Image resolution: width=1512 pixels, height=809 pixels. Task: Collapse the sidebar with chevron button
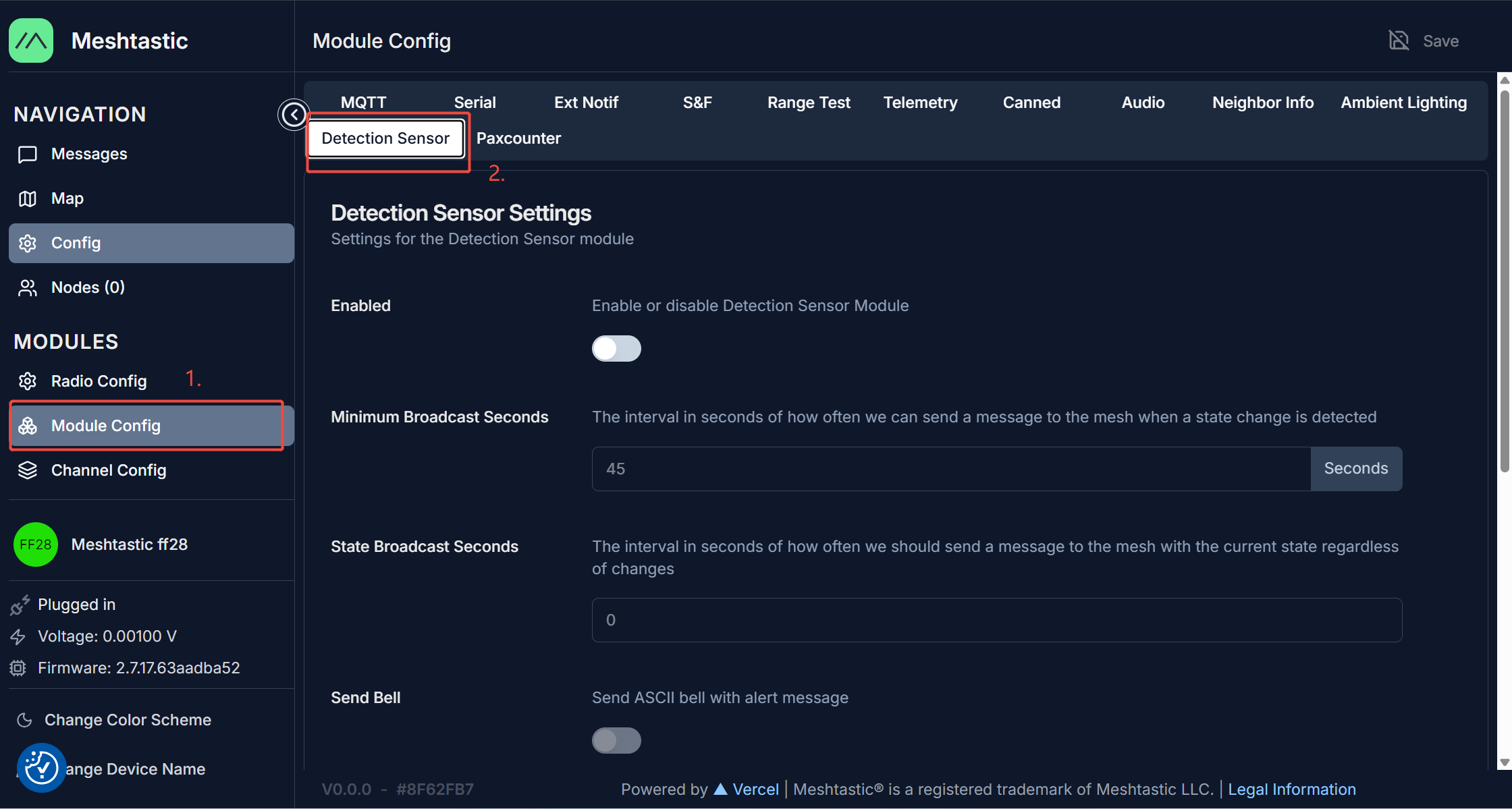click(294, 115)
